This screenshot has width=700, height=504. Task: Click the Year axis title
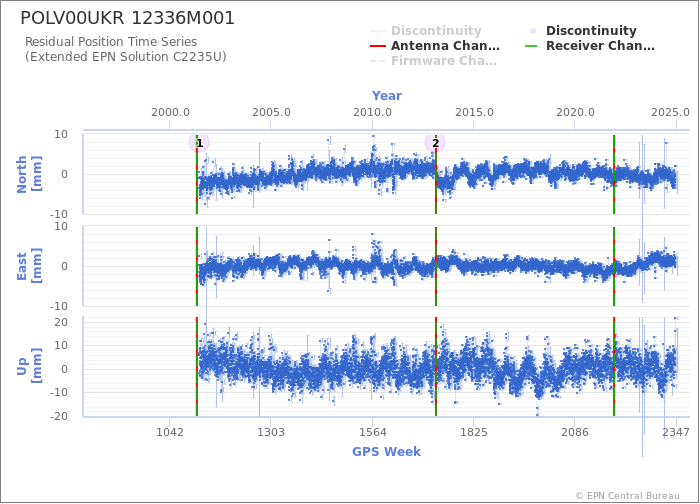pyautogui.click(x=387, y=96)
